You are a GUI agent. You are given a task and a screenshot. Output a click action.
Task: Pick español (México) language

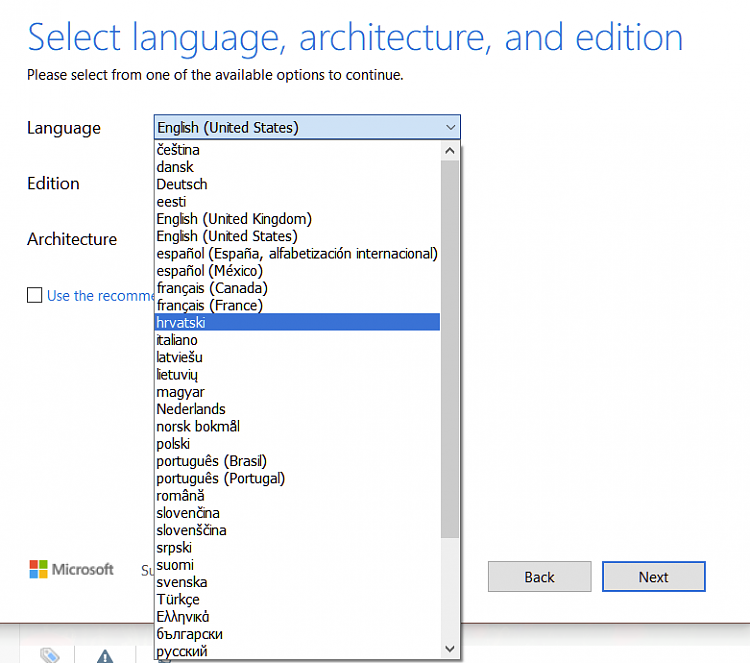[298, 271]
